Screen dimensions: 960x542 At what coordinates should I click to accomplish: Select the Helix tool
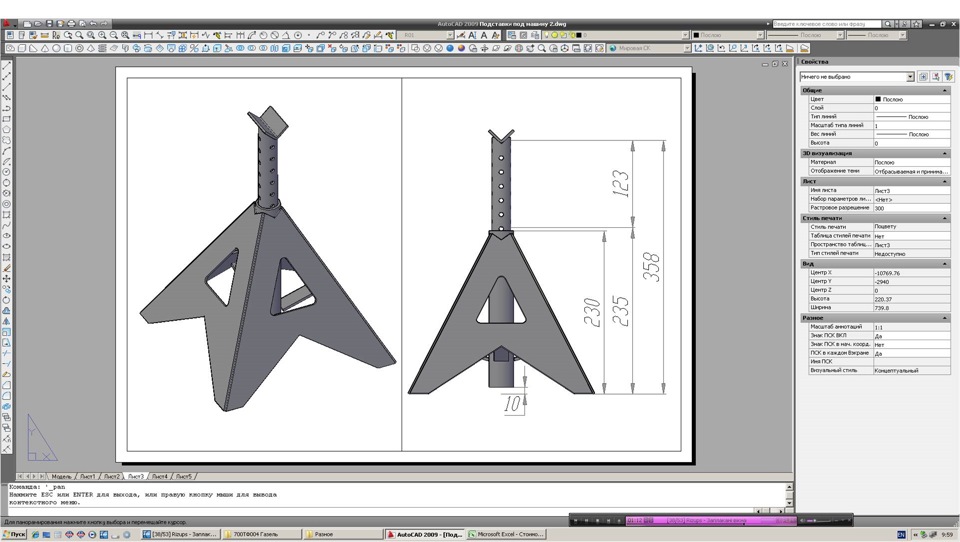(102, 48)
